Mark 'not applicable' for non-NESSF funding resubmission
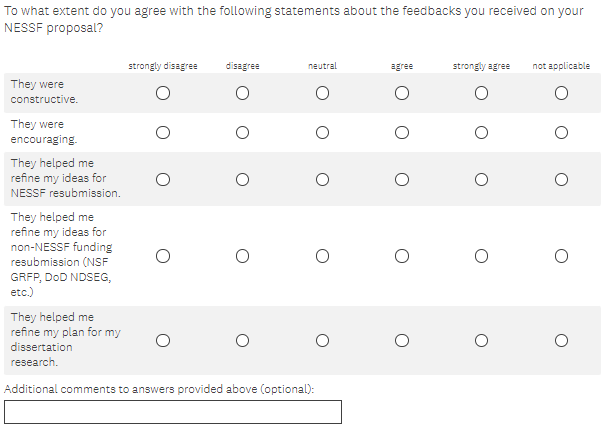The image size is (605, 431). [561, 256]
